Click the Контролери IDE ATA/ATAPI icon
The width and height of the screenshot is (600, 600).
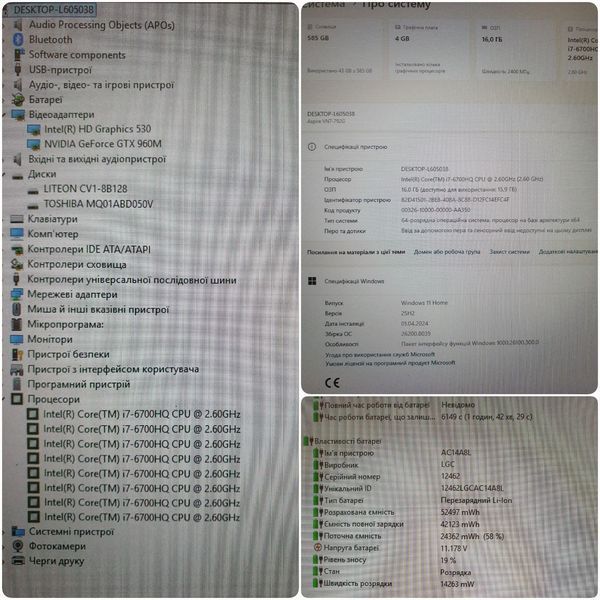[x=17, y=249]
